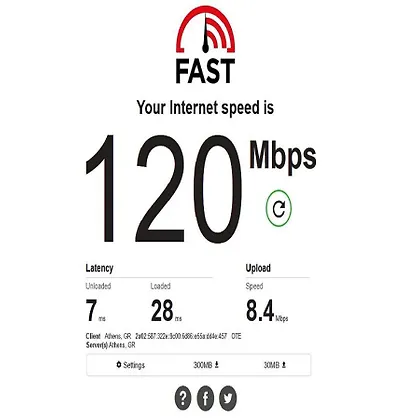Click the download arrow next to 300MB

click(216, 365)
